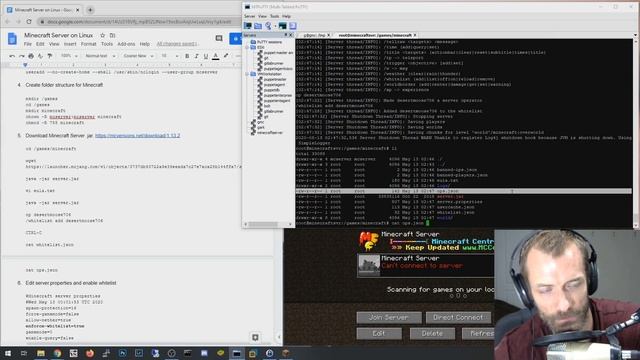The width and height of the screenshot is (640, 360).
Task: Click the move-to-folder icon beside document title
Action: click(112, 36)
